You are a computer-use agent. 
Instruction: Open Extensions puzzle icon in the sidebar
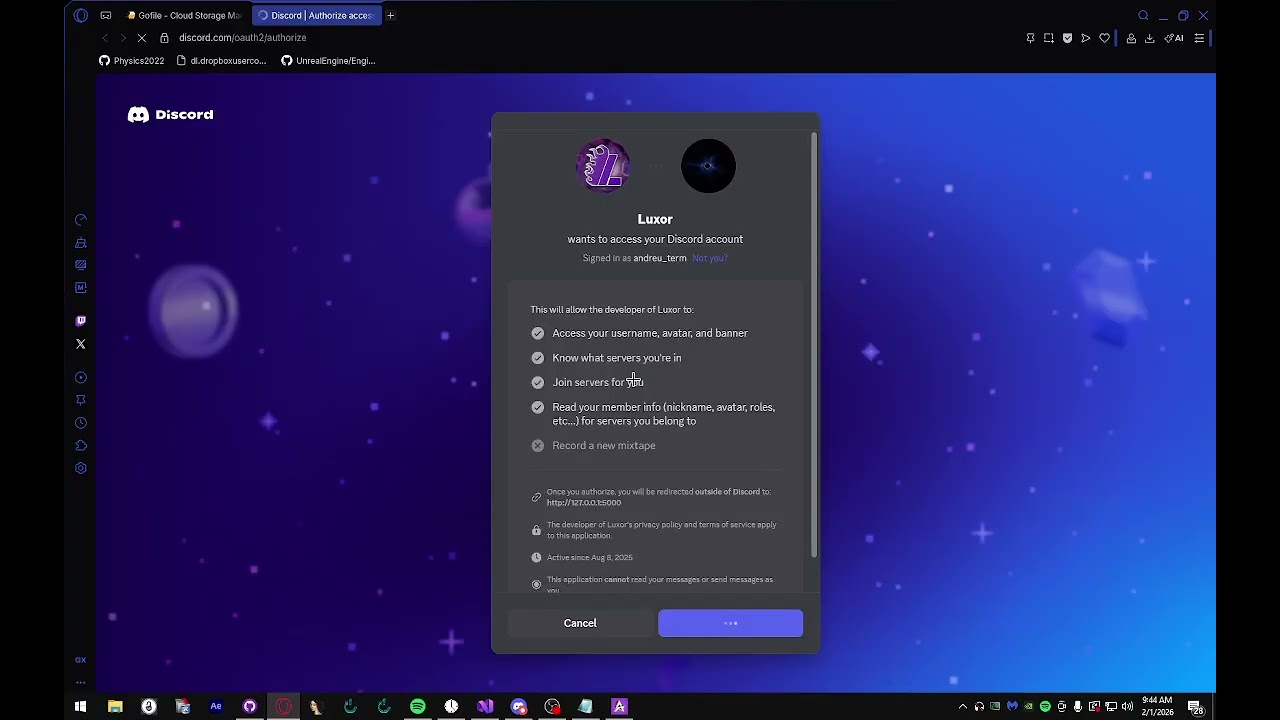pyautogui.click(x=81, y=446)
